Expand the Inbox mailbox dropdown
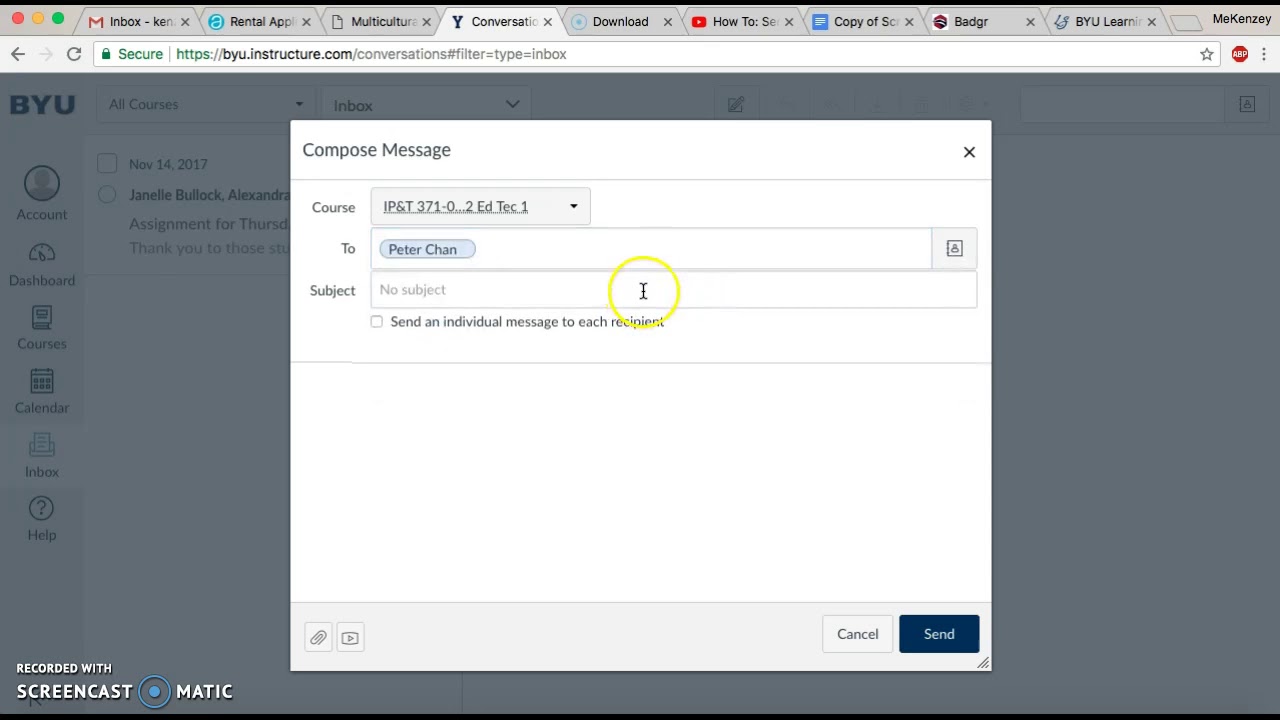The width and height of the screenshot is (1280, 720). tap(426, 104)
